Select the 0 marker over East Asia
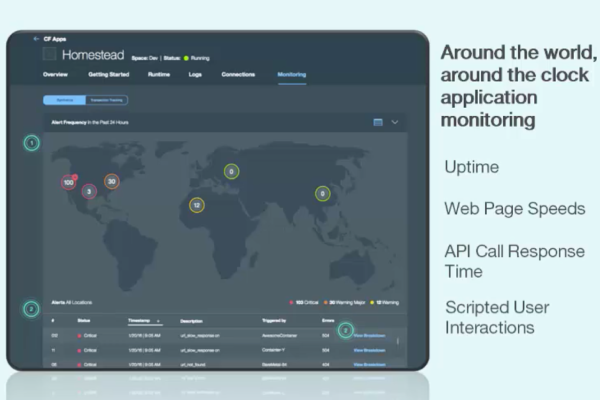 [322, 194]
